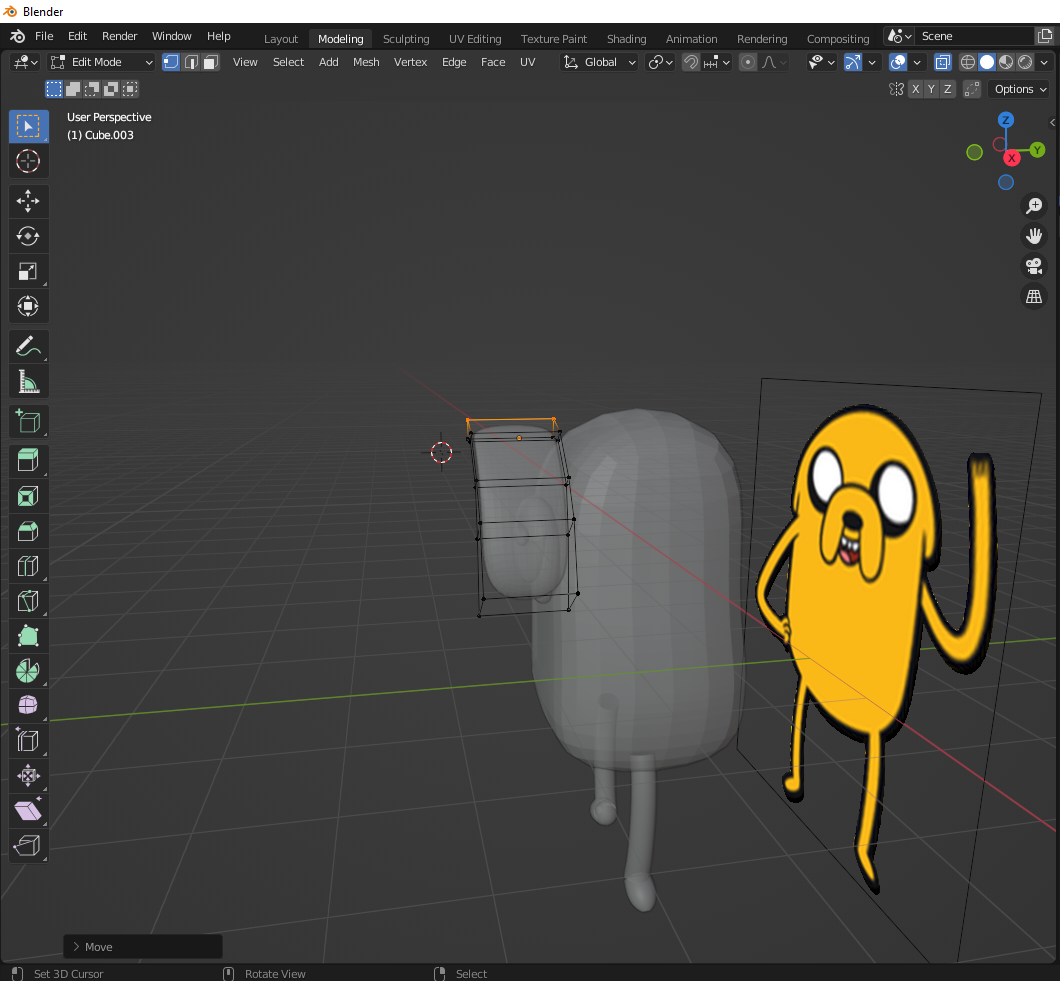This screenshot has height=981, width=1060.
Task: Choose the Rotate tool
Action: pyautogui.click(x=28, y=236)
